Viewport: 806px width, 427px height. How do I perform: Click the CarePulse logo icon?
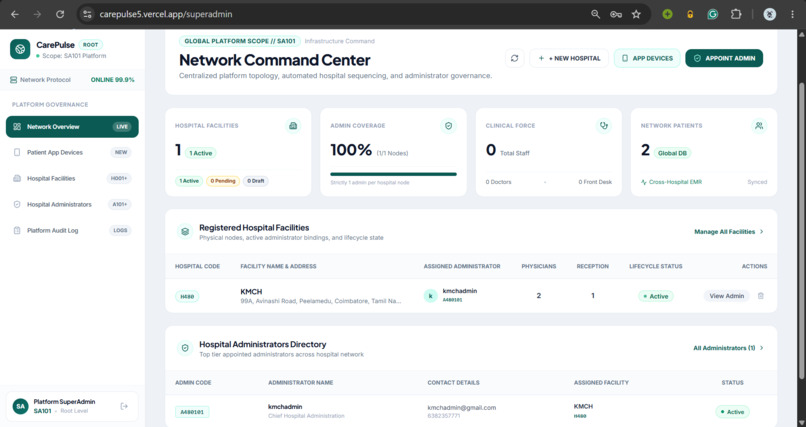(20, 49)
